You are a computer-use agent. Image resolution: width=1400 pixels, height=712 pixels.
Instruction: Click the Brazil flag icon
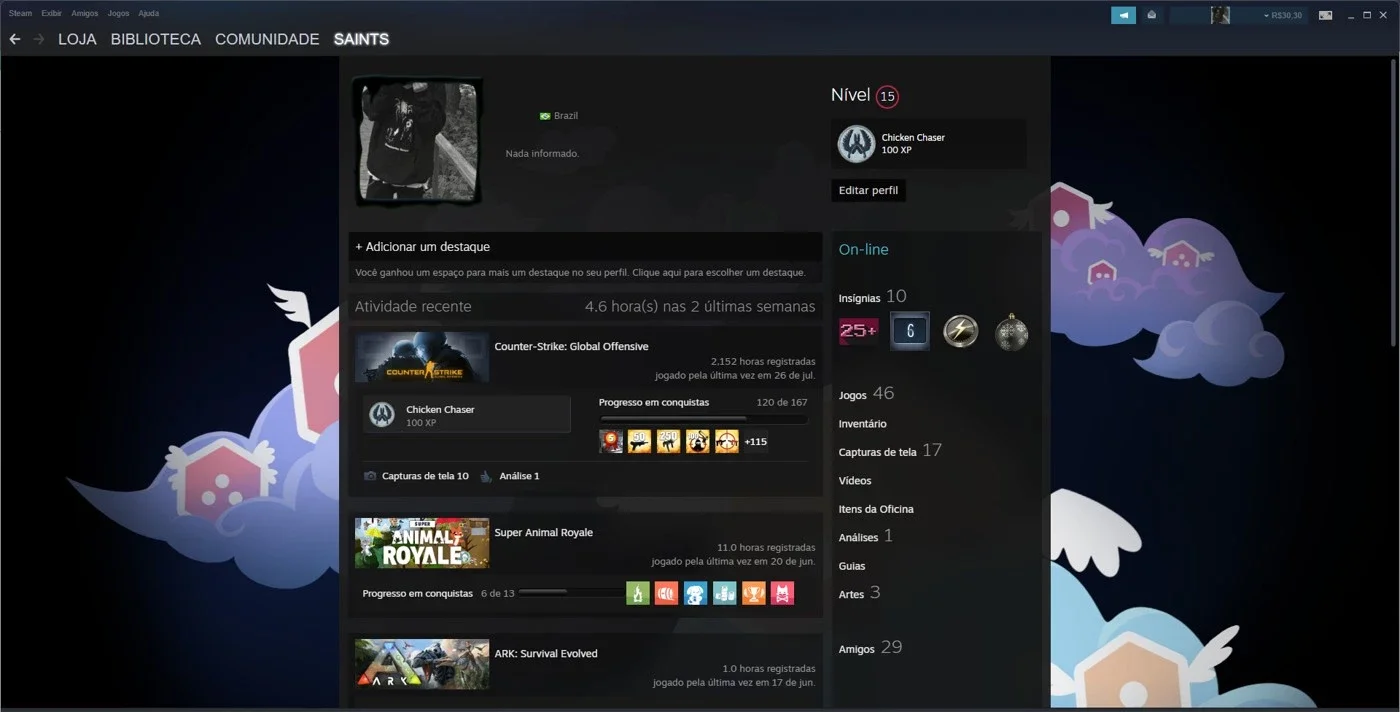[x=545, y=116]
